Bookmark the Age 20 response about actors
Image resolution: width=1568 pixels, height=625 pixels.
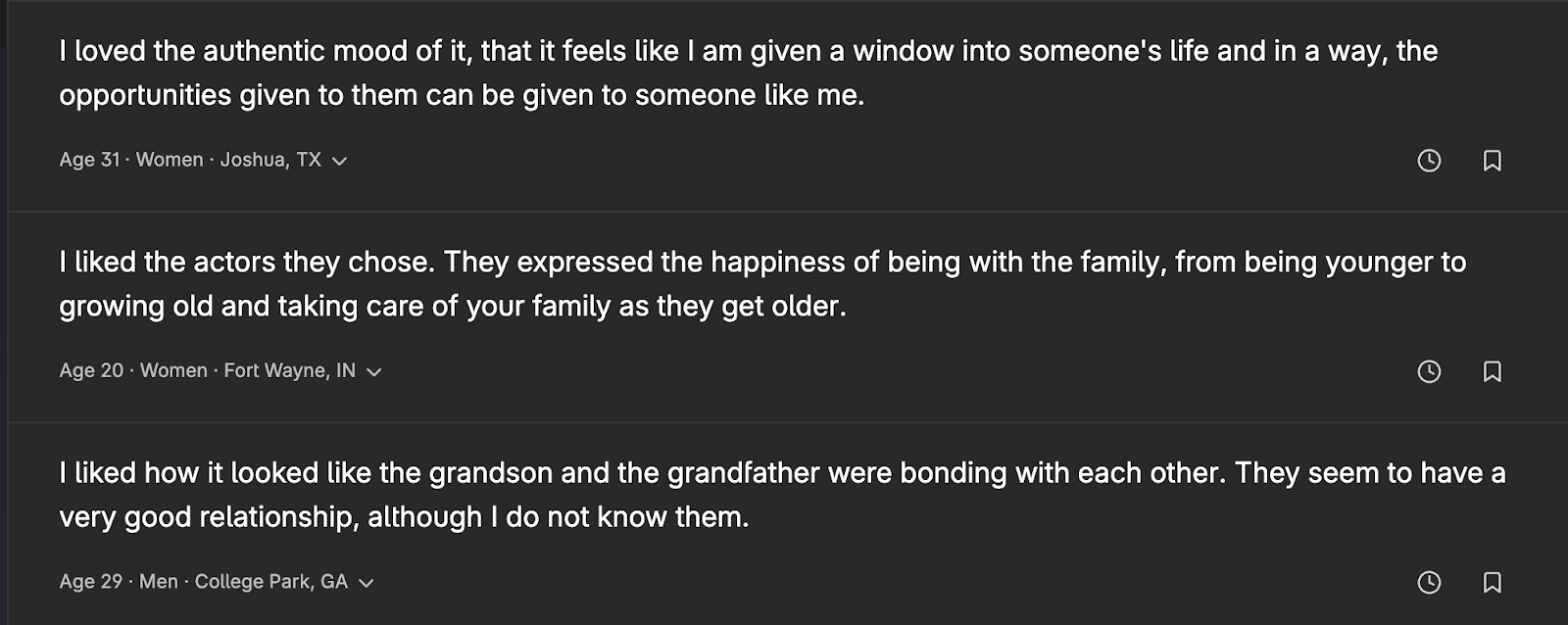tap(1492, 371)
